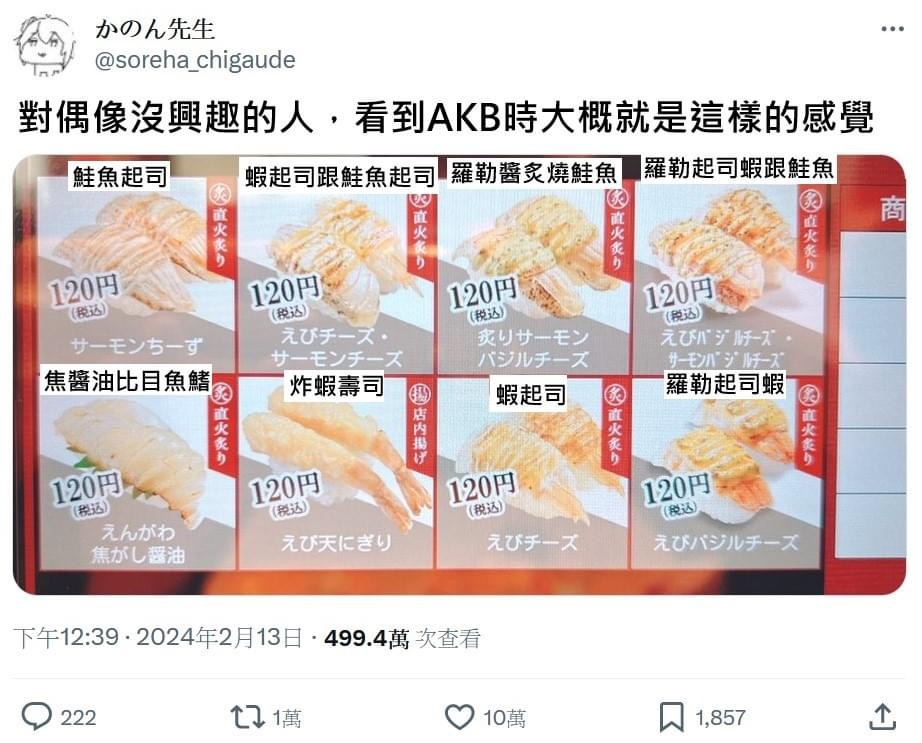The image size is (922, 743).
Task: Click the reply speech bubble icon
Action: click(36, 717)
